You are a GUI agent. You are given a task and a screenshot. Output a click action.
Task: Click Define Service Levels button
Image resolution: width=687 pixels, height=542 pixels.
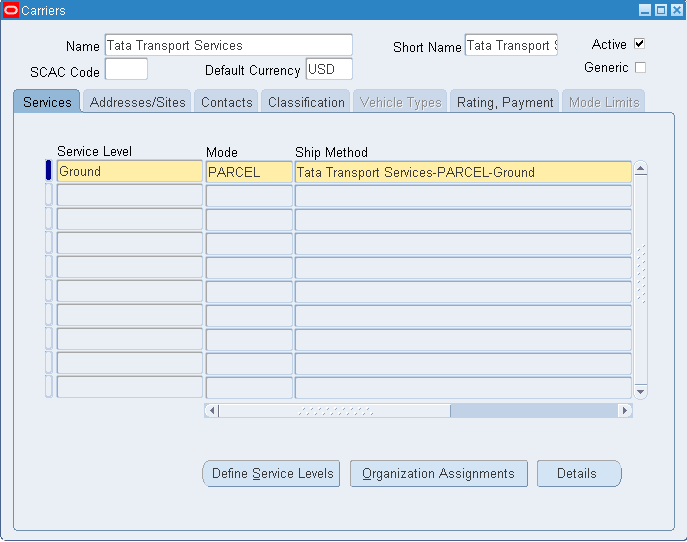272,473
